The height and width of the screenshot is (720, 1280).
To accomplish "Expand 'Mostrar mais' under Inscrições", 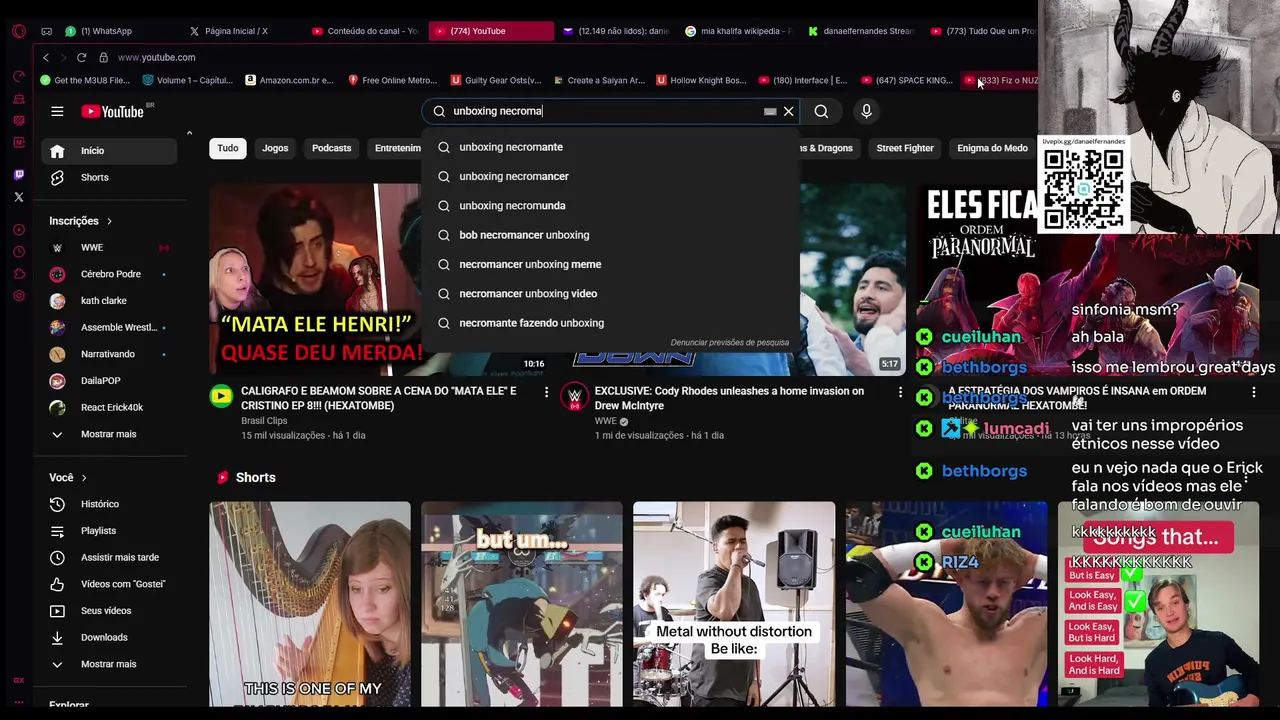I will (109, 434).
